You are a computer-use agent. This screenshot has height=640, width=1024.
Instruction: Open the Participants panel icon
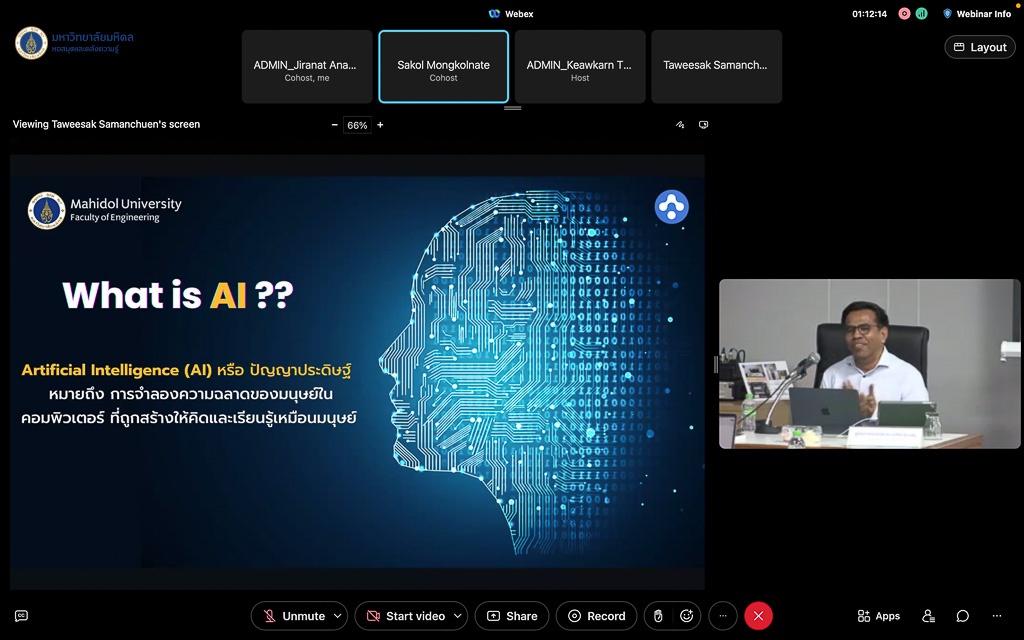pyautogui.click(x=929, y=616)
